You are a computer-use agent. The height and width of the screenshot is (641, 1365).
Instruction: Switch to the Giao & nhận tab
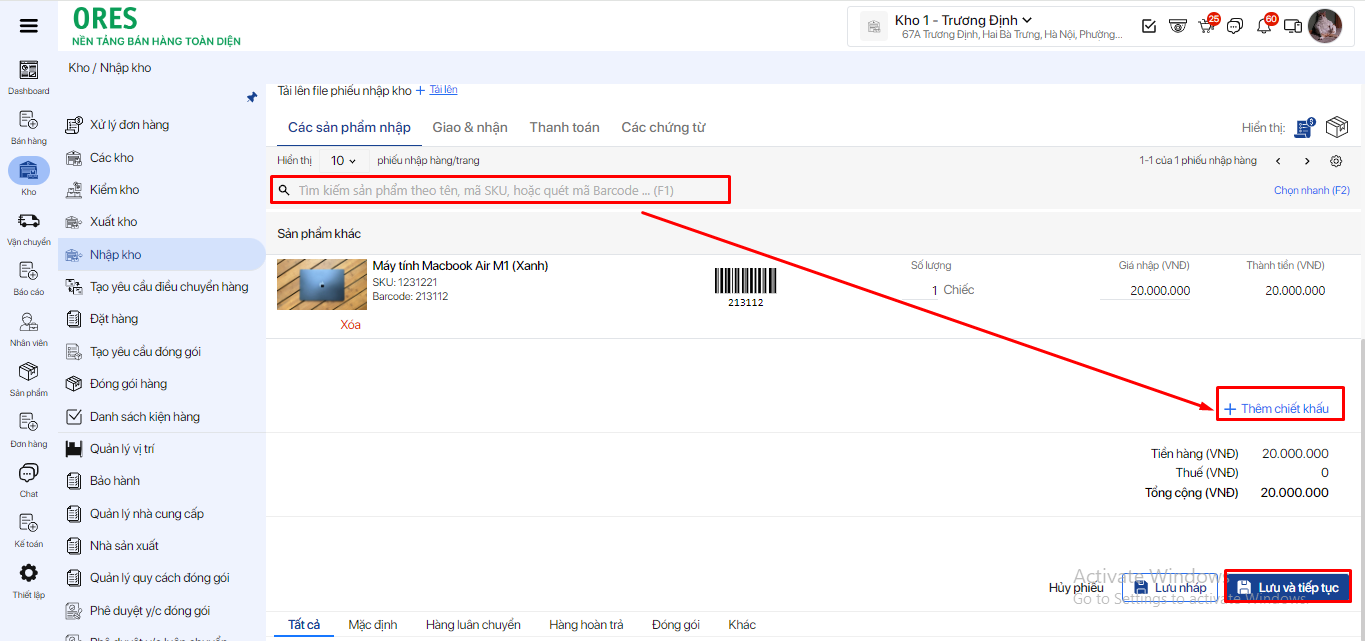[x=470, y=127]
